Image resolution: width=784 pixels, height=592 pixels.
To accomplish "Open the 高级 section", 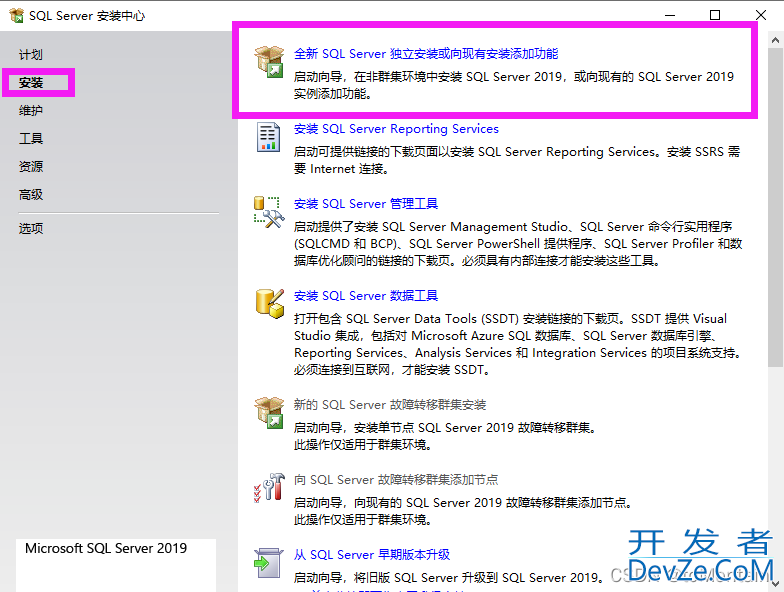I will pos(30,194).
